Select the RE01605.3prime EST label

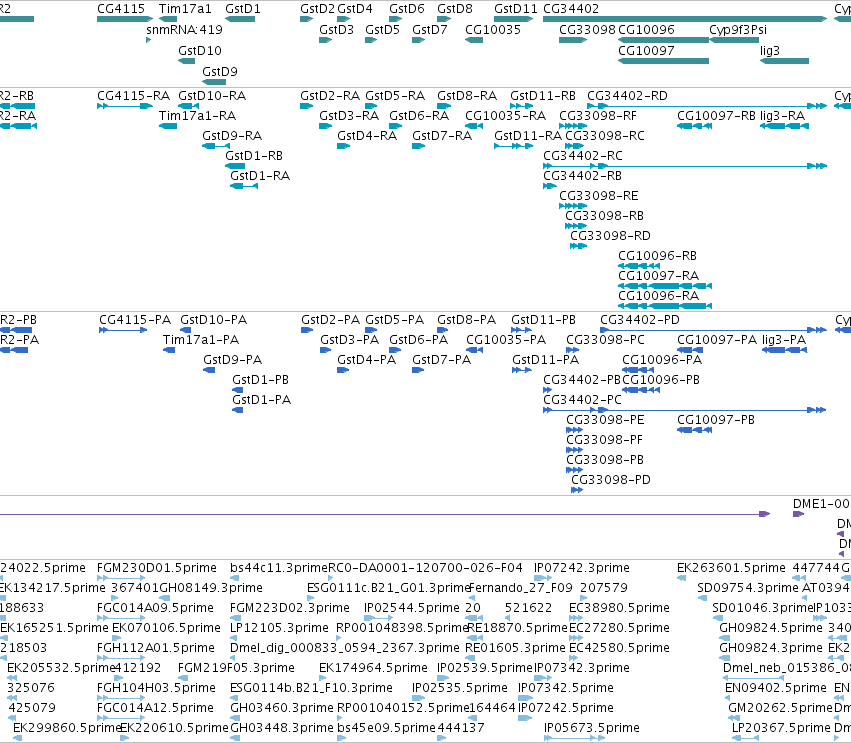pos(516,648)
